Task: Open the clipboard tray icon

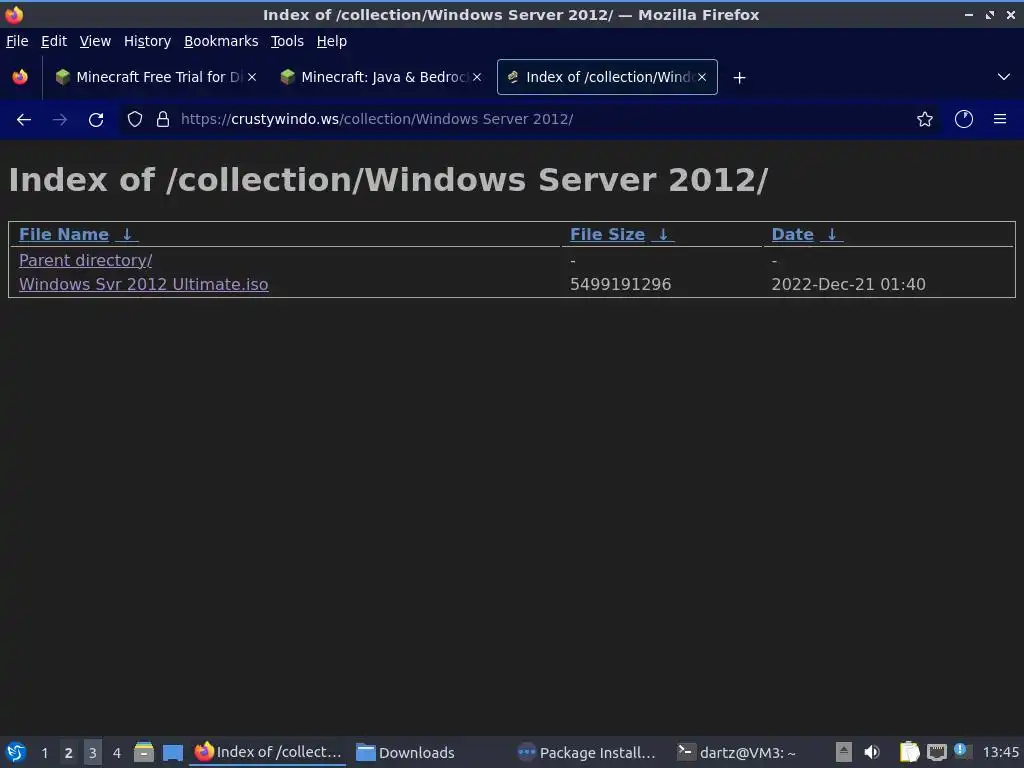Action: [x=909, y=752]
